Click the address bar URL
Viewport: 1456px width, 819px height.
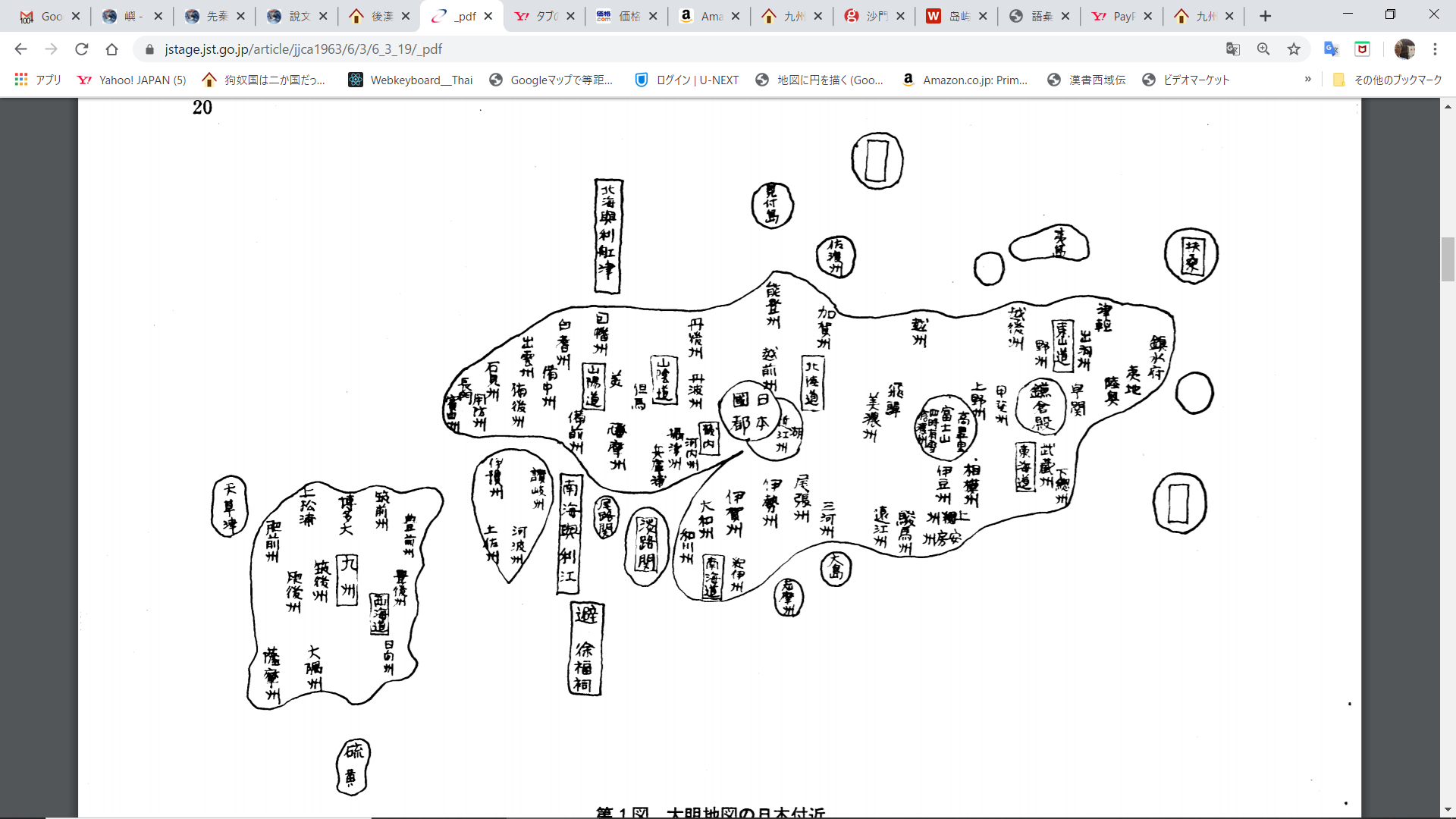(x=303, y=49)
